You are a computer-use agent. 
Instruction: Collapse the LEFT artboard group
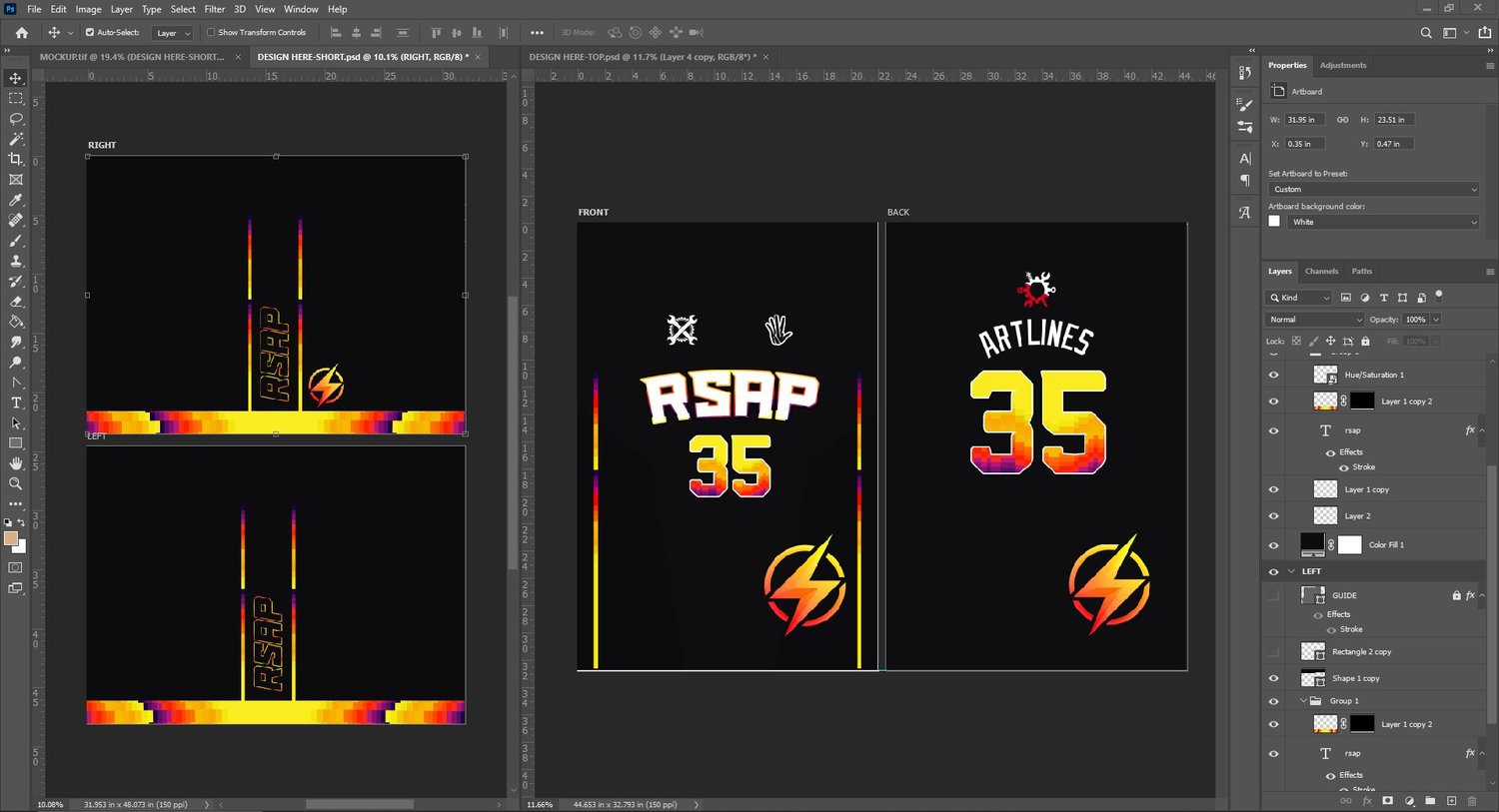click(1291, 571)
